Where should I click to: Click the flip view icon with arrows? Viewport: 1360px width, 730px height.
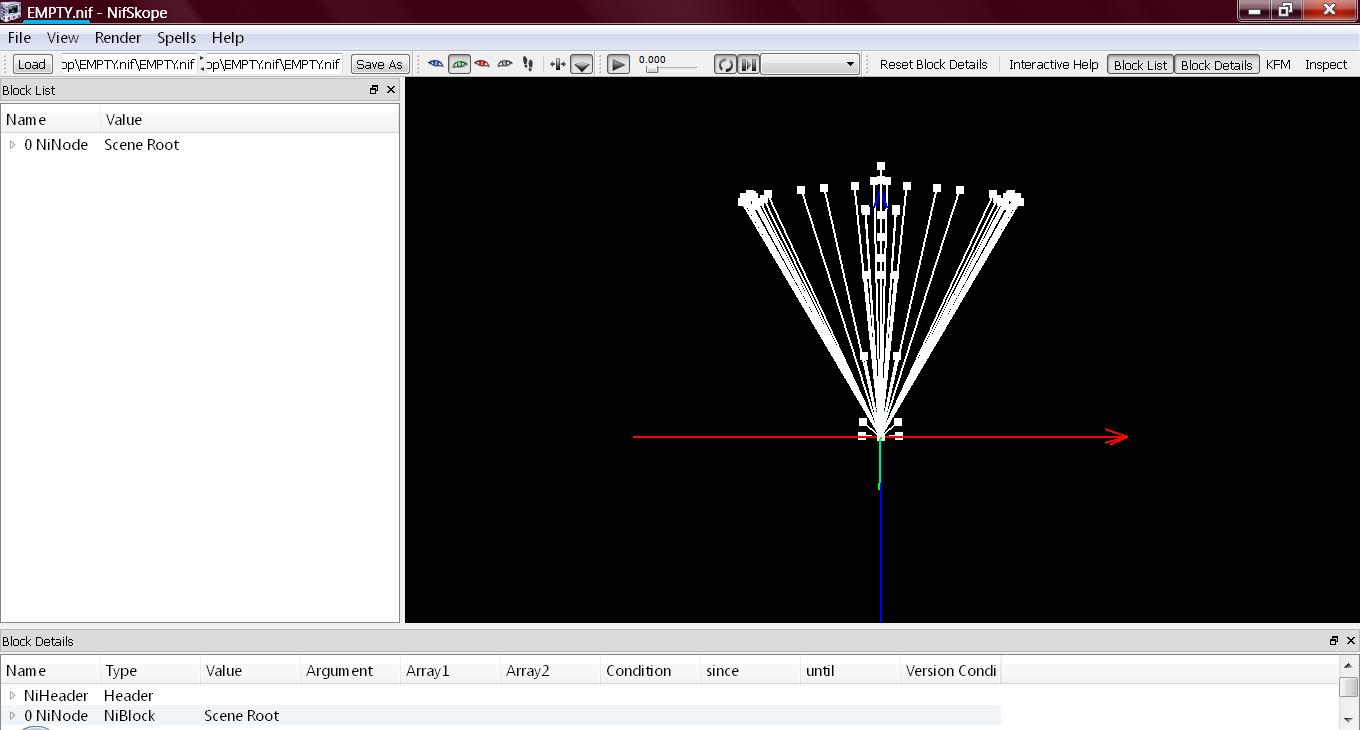pos(558,64)
